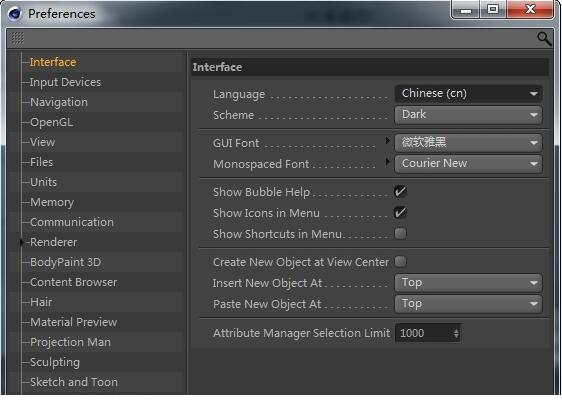Viewport: 562px width, 410px height.
Task: Enable Create New Object at View Center
Action: (400, 262)
